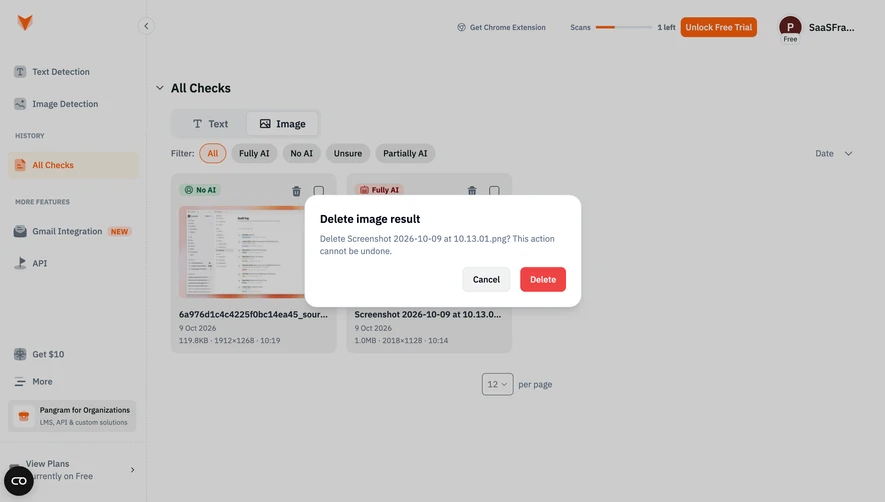Cancel the delete image dialog
885x502 pixels.
pyautogui.click(x=486, y=280)
